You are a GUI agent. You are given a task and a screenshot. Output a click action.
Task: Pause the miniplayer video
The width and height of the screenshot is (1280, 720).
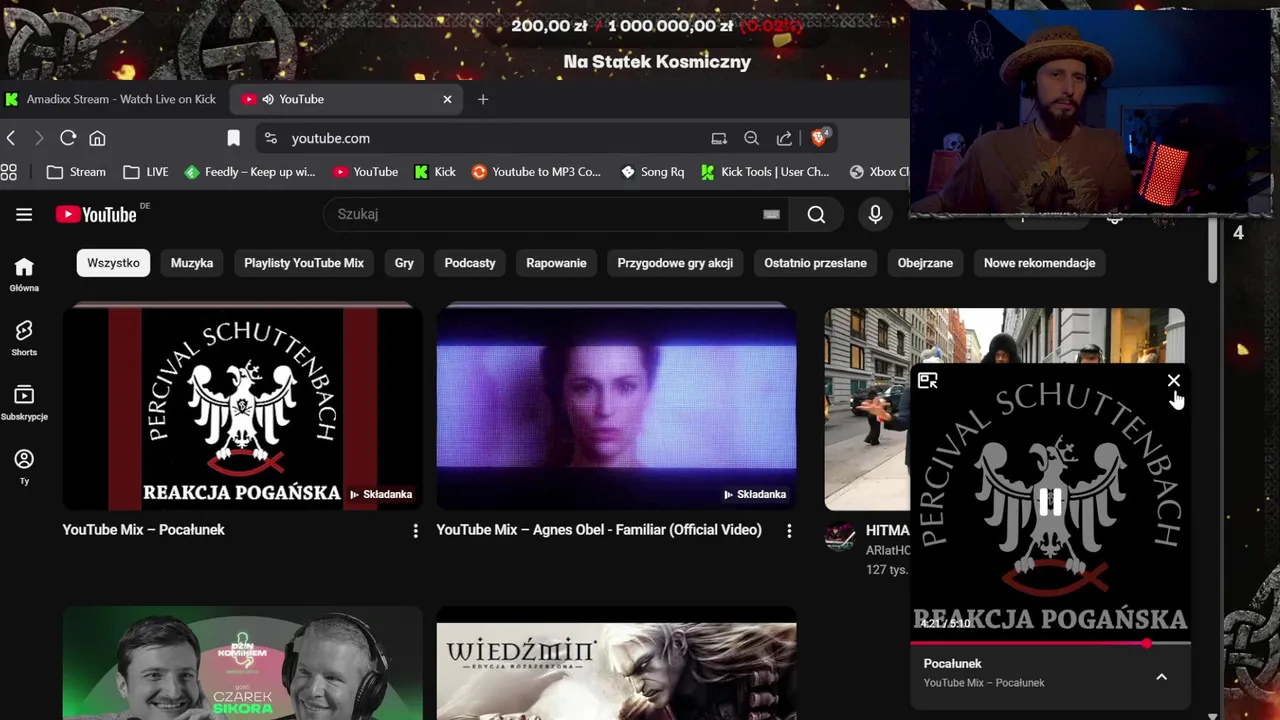(1050, 502)
